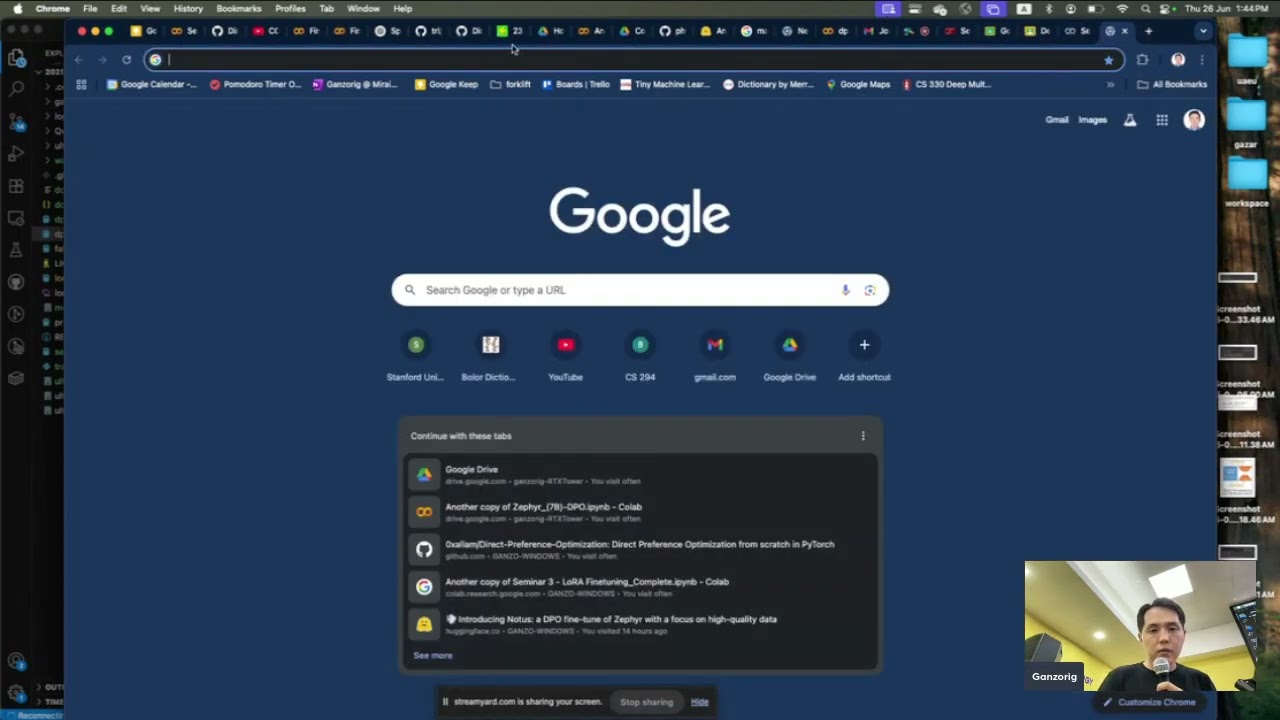
Task: Expand the tab search dropdown
Action: pos(1203,31)
